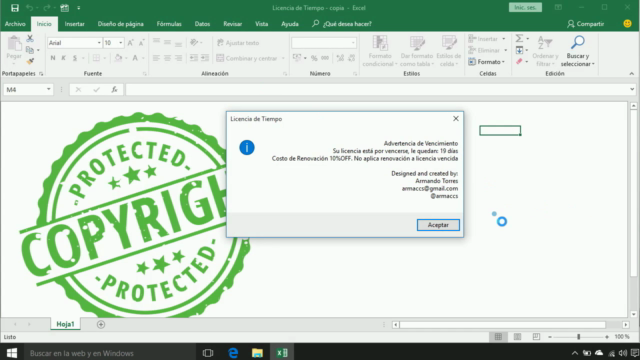Toggle center text alignment
640x360 pixels.
click(x=167, y=58)
